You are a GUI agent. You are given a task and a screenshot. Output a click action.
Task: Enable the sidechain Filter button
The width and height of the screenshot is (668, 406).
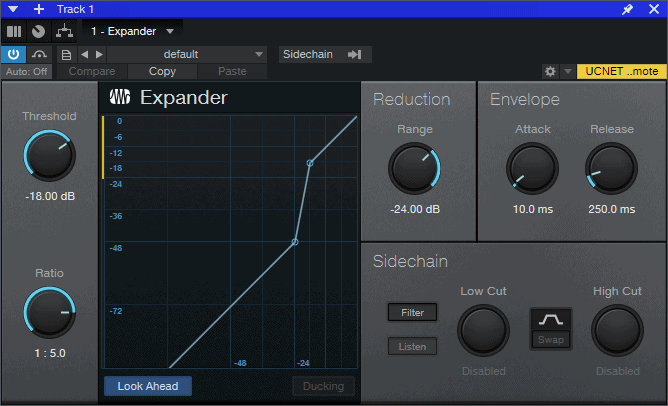point(412,312)
